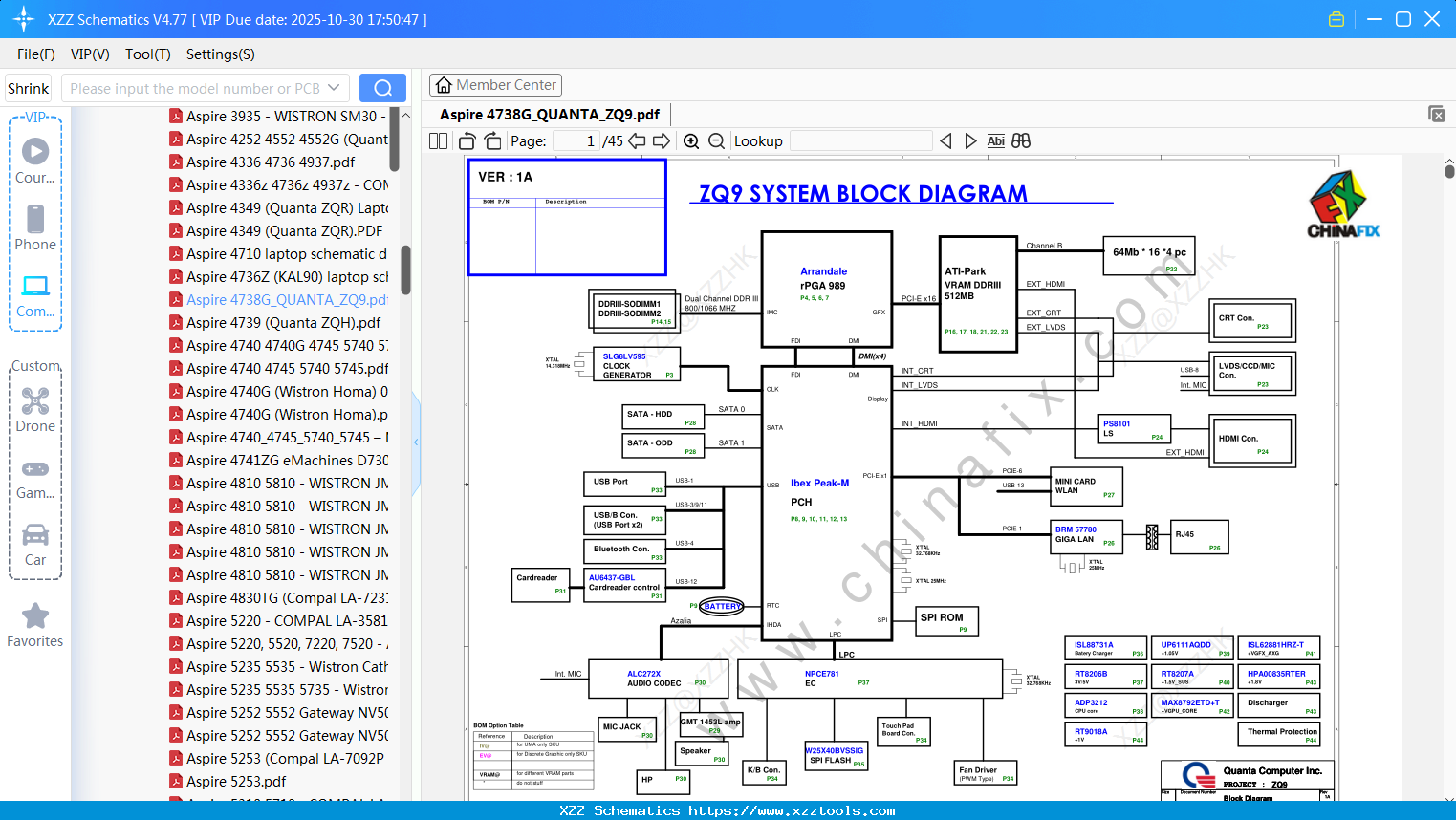Open Aspire 4739 (Quanta ZQH).pdf
Screen dimensions: 1456x820
(283, 322)
